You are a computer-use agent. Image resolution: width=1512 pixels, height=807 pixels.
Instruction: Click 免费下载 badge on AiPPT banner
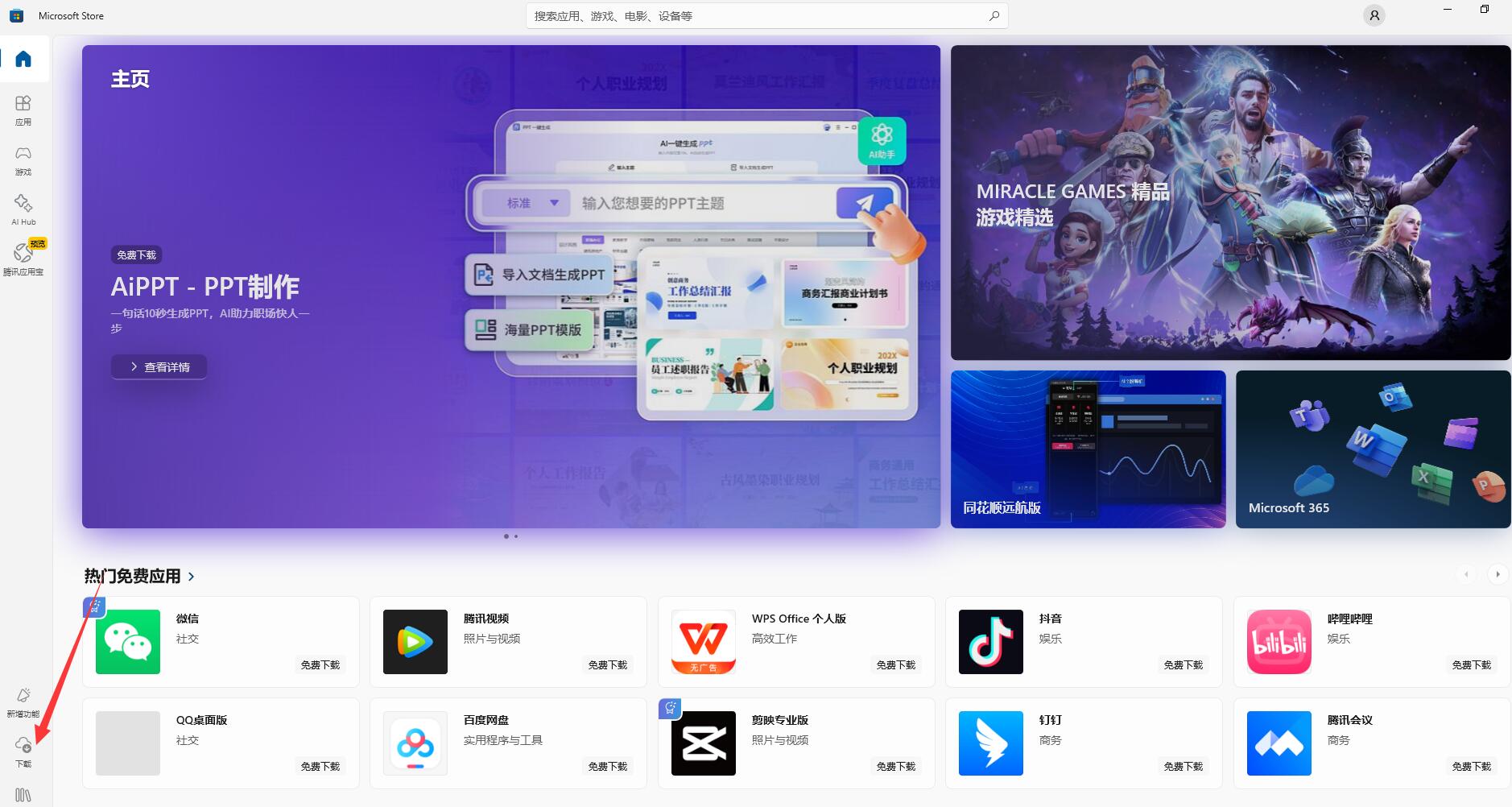(137, 255)
